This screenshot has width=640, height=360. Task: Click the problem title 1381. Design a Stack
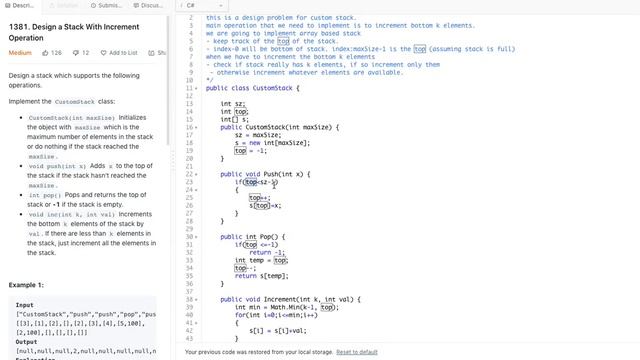[x=74, y=32]
